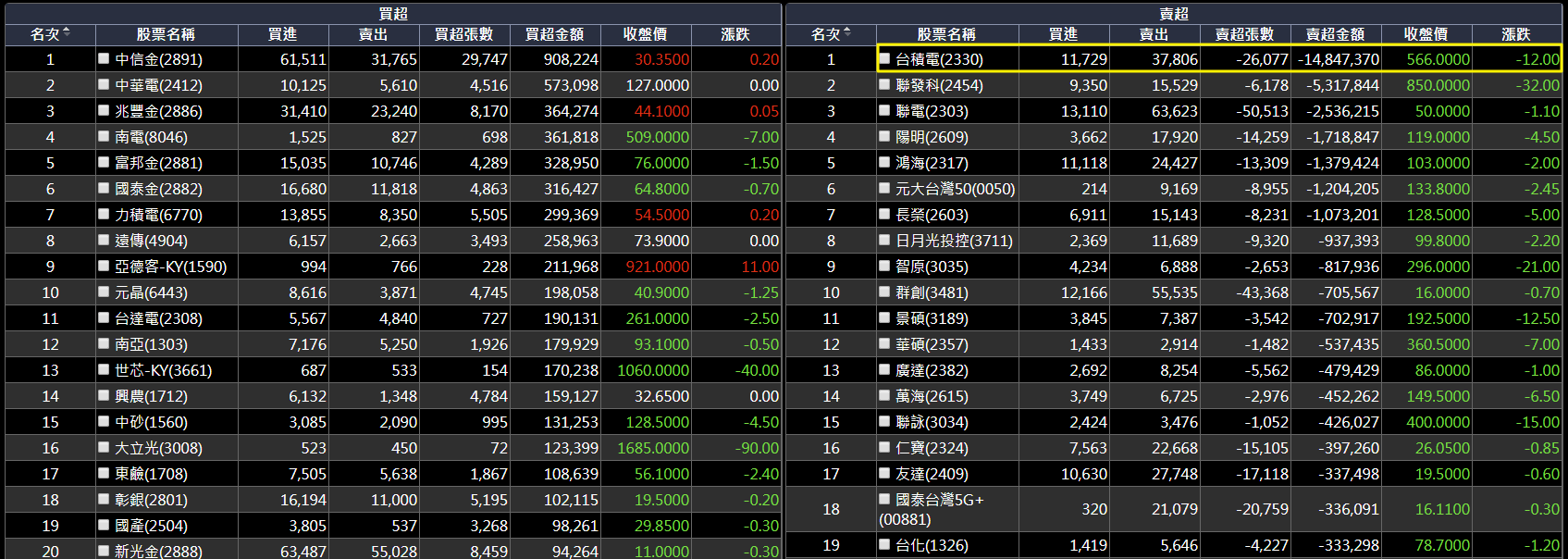Open stock 華碩(2357)
1568x559 pixels.
pyautogui.click(x=932, y=344)
